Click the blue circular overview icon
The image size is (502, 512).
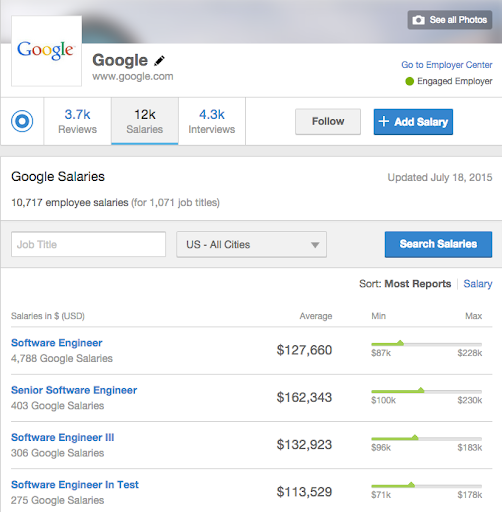(22, 121)
